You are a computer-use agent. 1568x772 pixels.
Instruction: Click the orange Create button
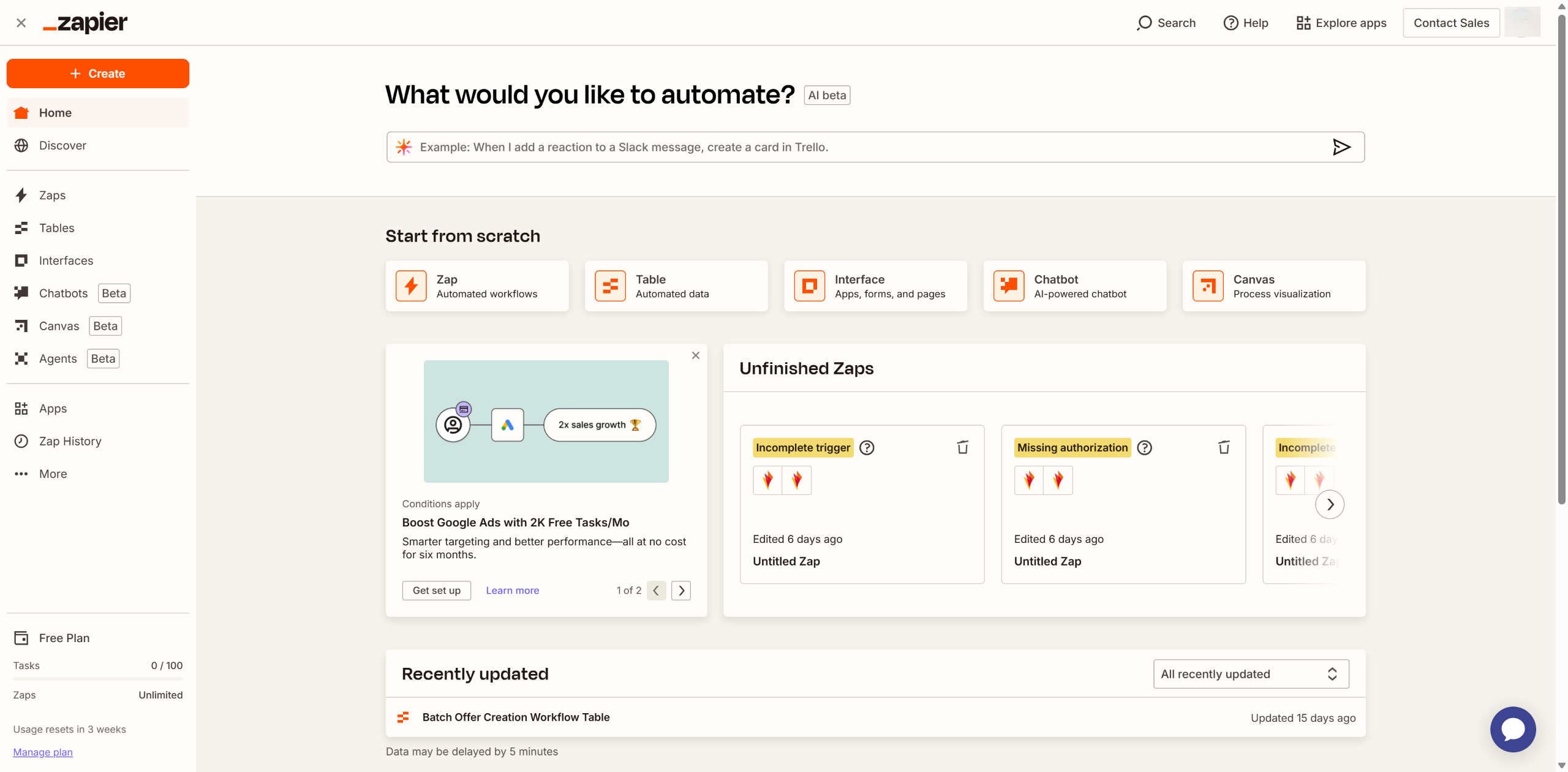click(x=98, y=74)
